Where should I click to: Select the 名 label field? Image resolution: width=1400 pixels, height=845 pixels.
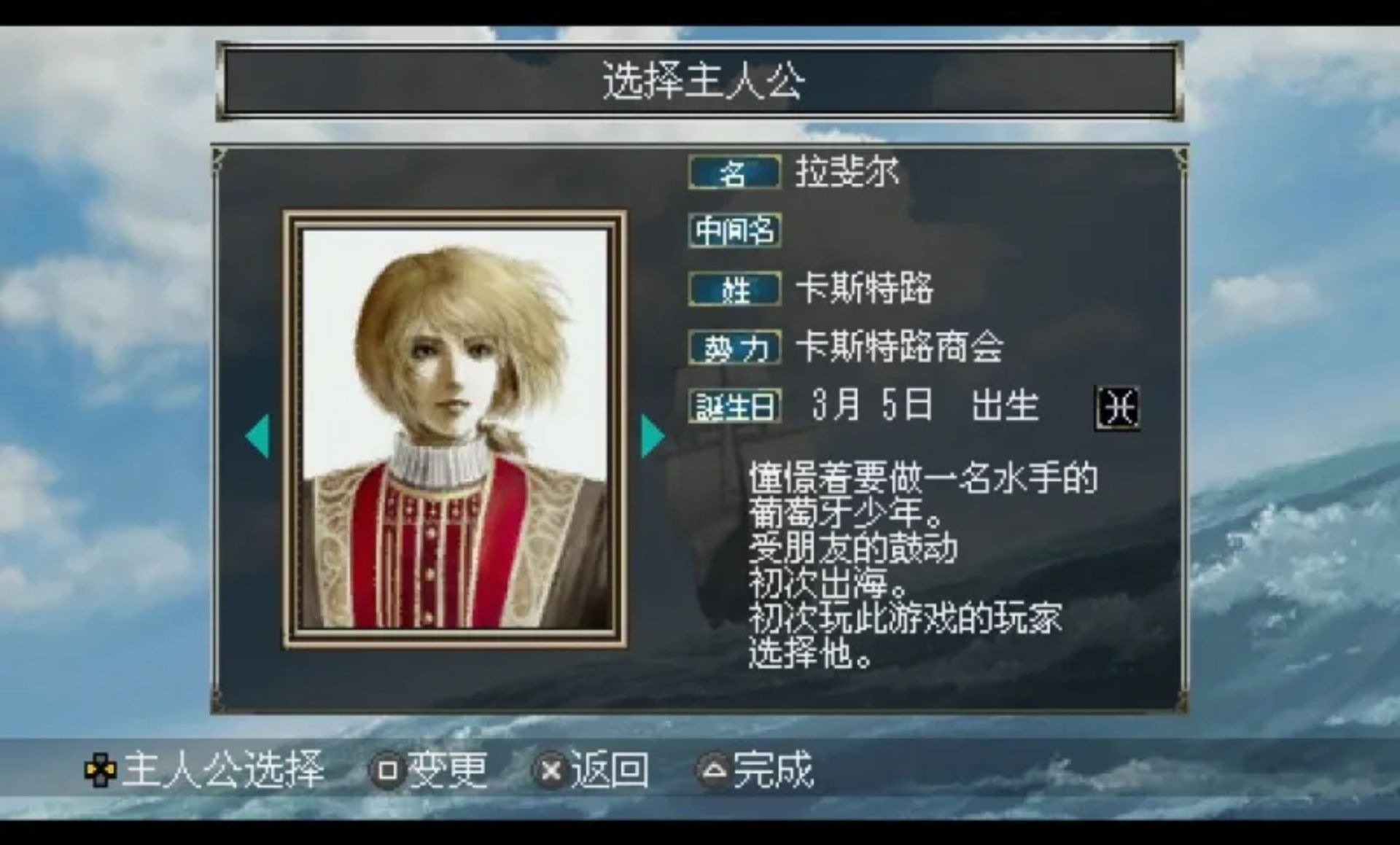pyautogui.click(x=734, y=173)
